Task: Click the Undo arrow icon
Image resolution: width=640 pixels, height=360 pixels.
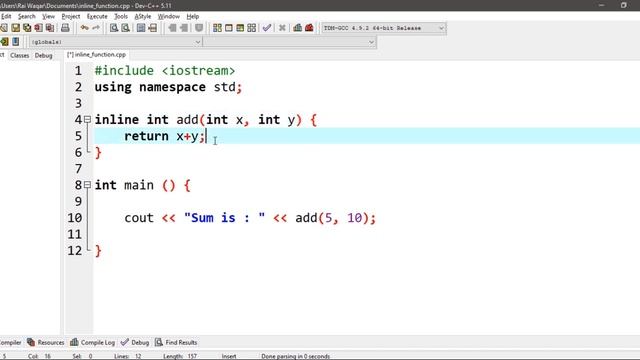Action: (x=84, y=28)
